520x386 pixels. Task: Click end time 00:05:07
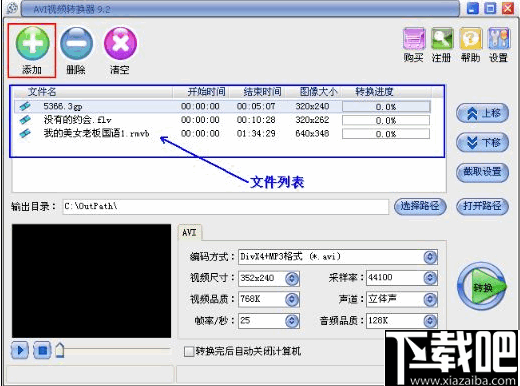[x=256, y=107]
